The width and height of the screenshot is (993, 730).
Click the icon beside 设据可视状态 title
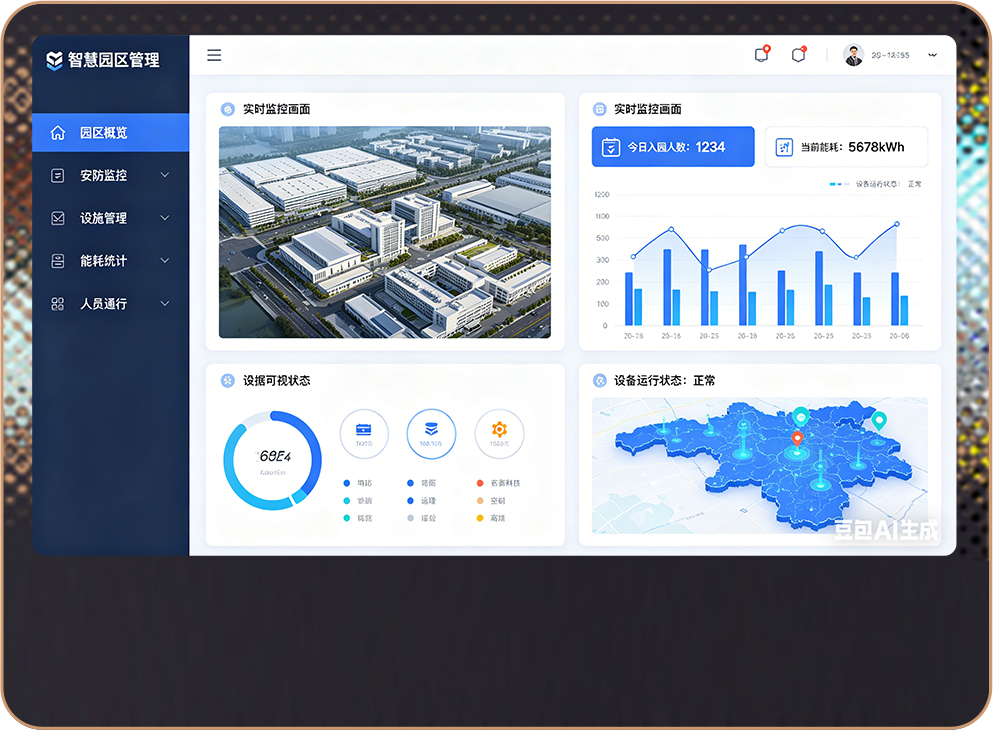coord(227,381)
